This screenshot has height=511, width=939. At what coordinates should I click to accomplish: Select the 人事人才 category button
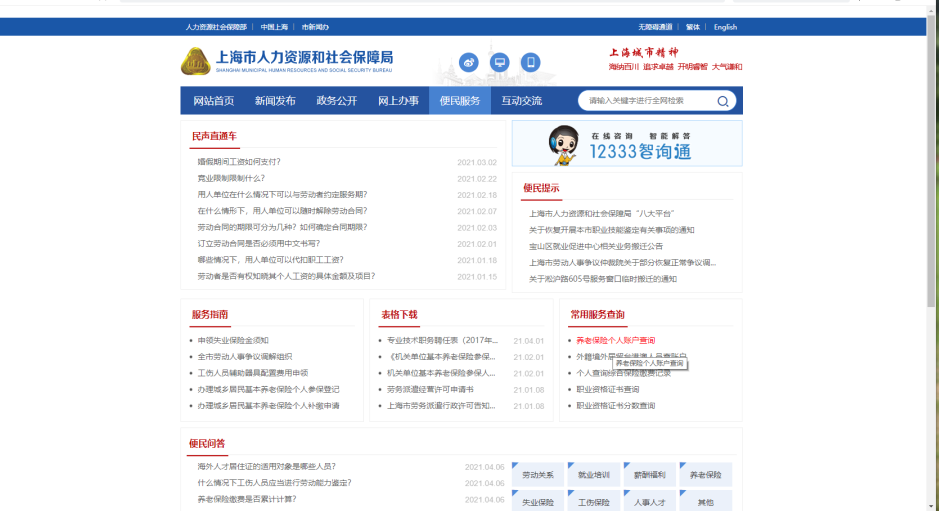(649, 501)
